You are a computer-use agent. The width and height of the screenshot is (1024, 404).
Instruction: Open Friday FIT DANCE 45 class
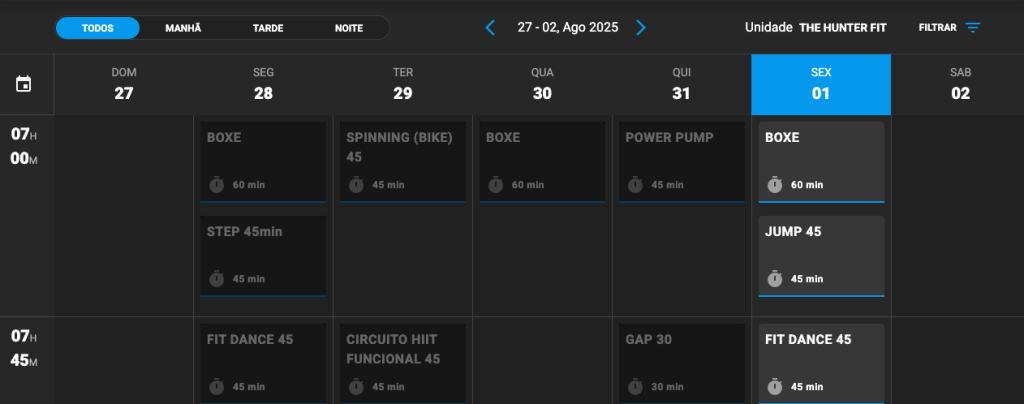coord(822,364)
